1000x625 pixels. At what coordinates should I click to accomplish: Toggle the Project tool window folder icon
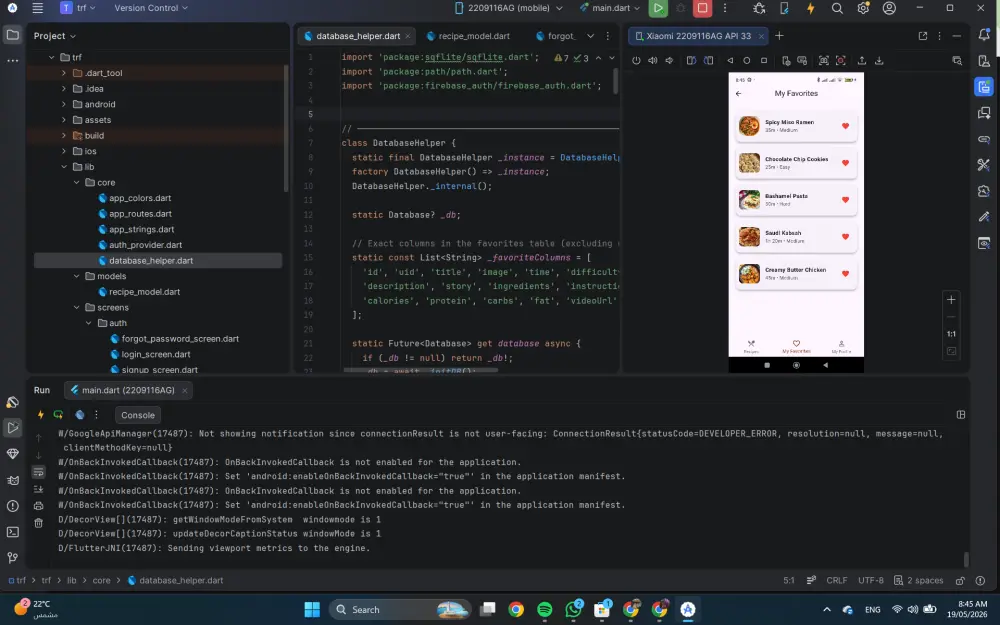pyautogui.click(x=12, y=35)
